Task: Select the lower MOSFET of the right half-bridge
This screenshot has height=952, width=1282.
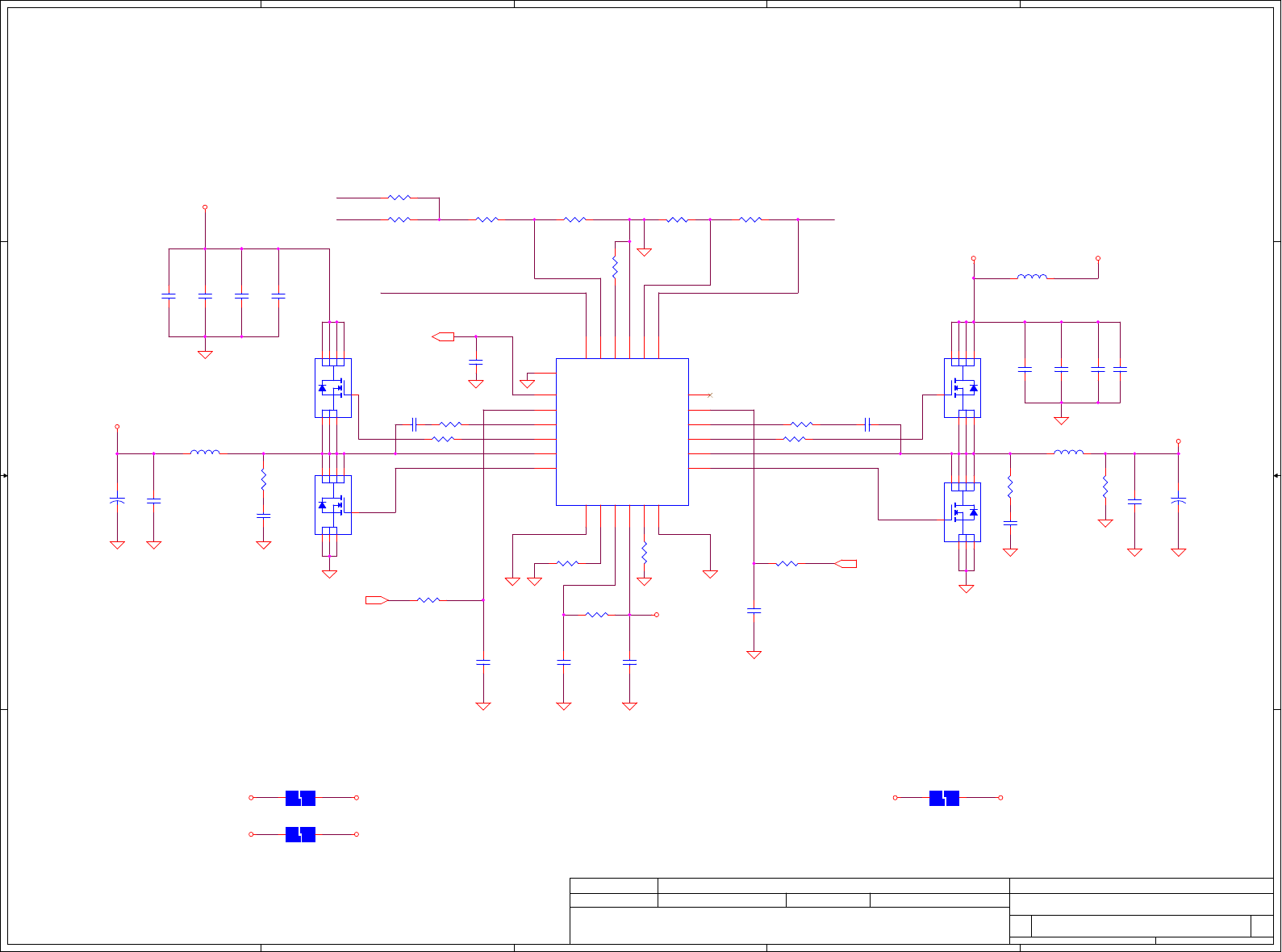Action: click(x=963, y=512)
